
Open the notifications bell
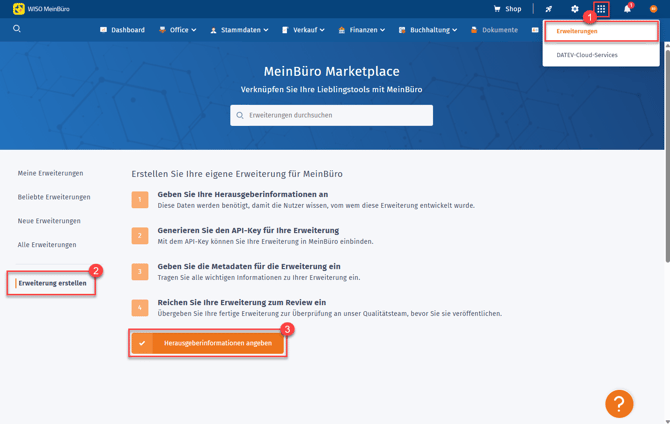click(x=627, y=9)
